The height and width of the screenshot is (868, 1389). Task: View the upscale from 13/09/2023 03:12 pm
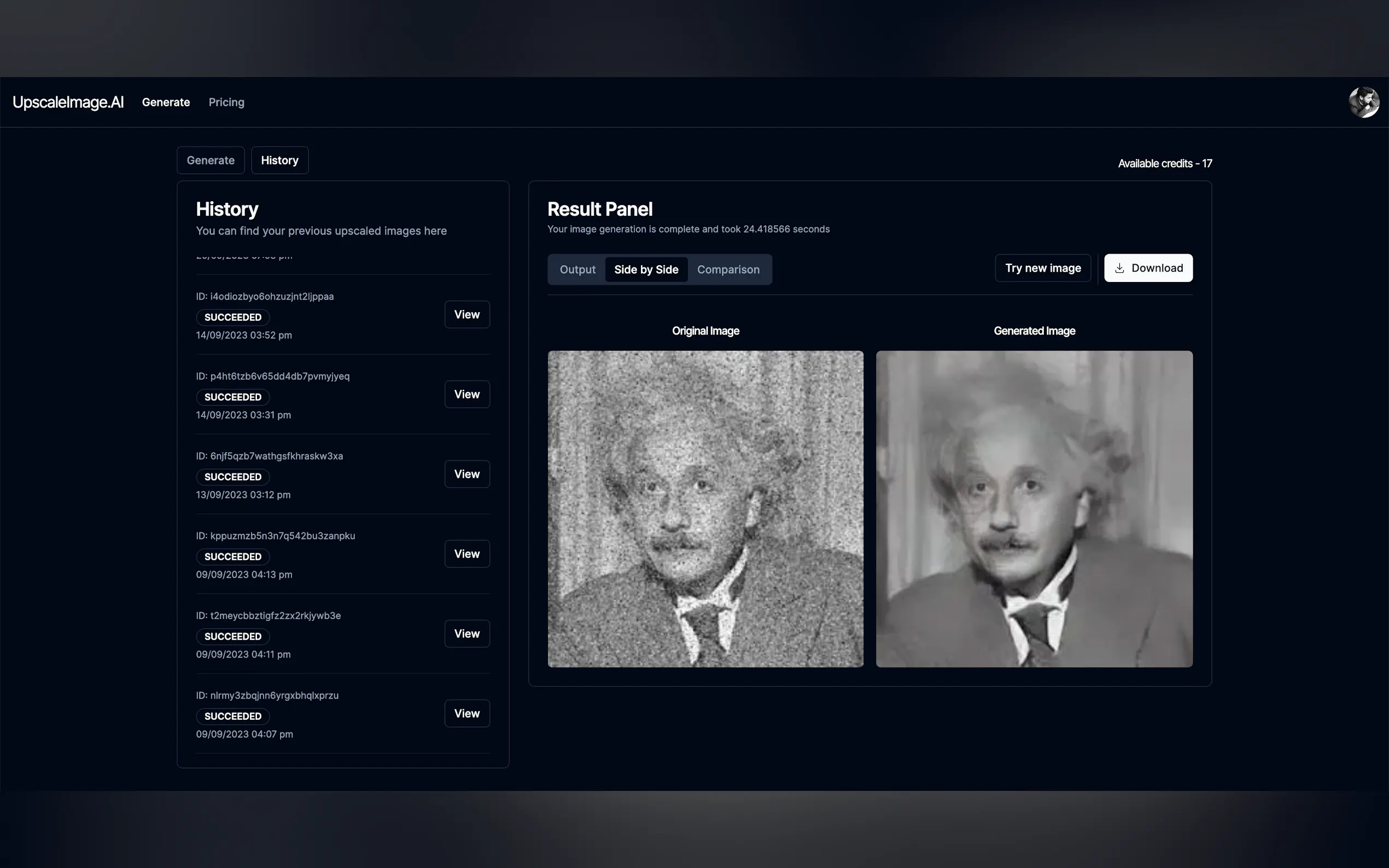[x=467, y=473]
